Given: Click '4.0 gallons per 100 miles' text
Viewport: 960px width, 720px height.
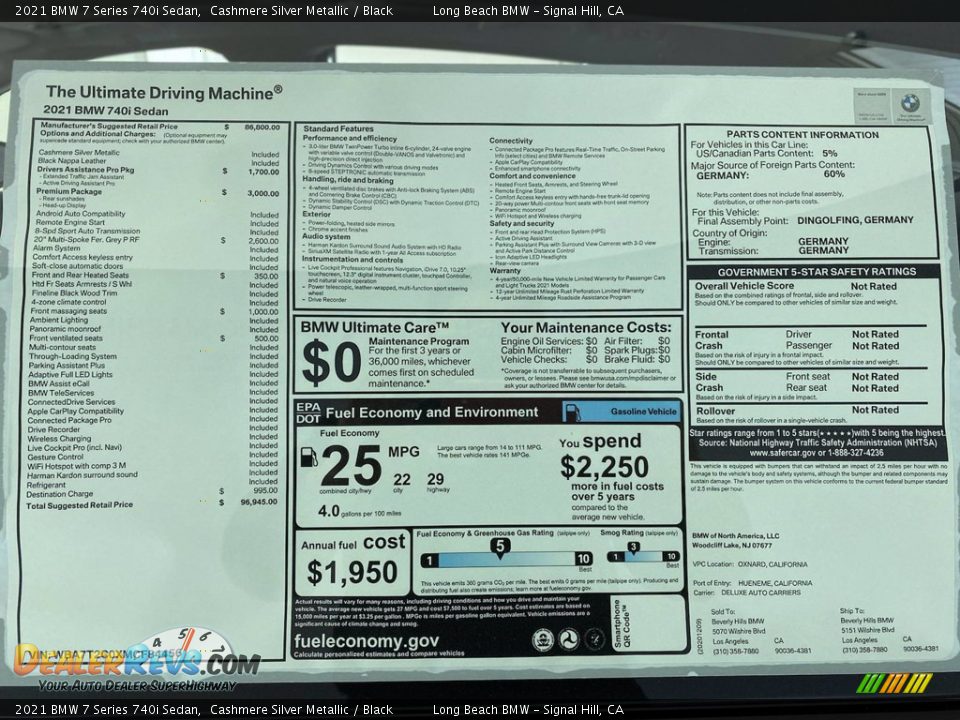Looking at the screenshot, I should (x=359, y=511).
